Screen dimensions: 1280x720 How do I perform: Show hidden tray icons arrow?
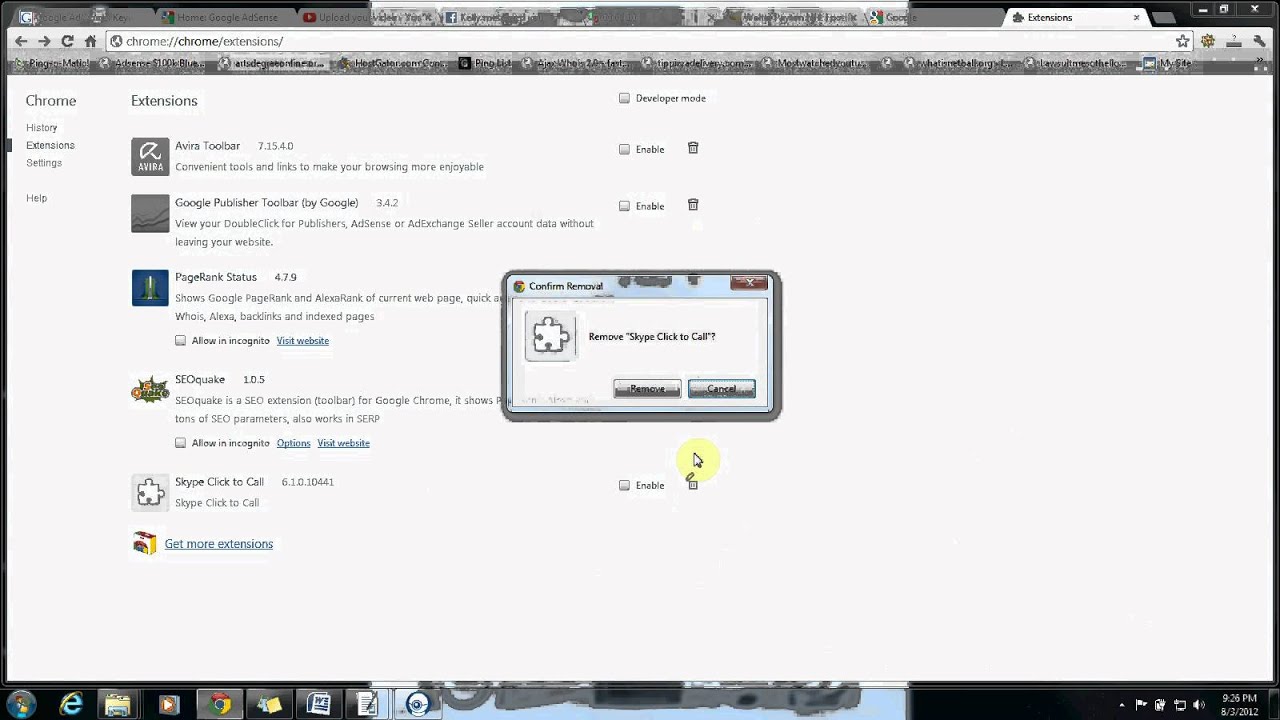point(1122,705)
